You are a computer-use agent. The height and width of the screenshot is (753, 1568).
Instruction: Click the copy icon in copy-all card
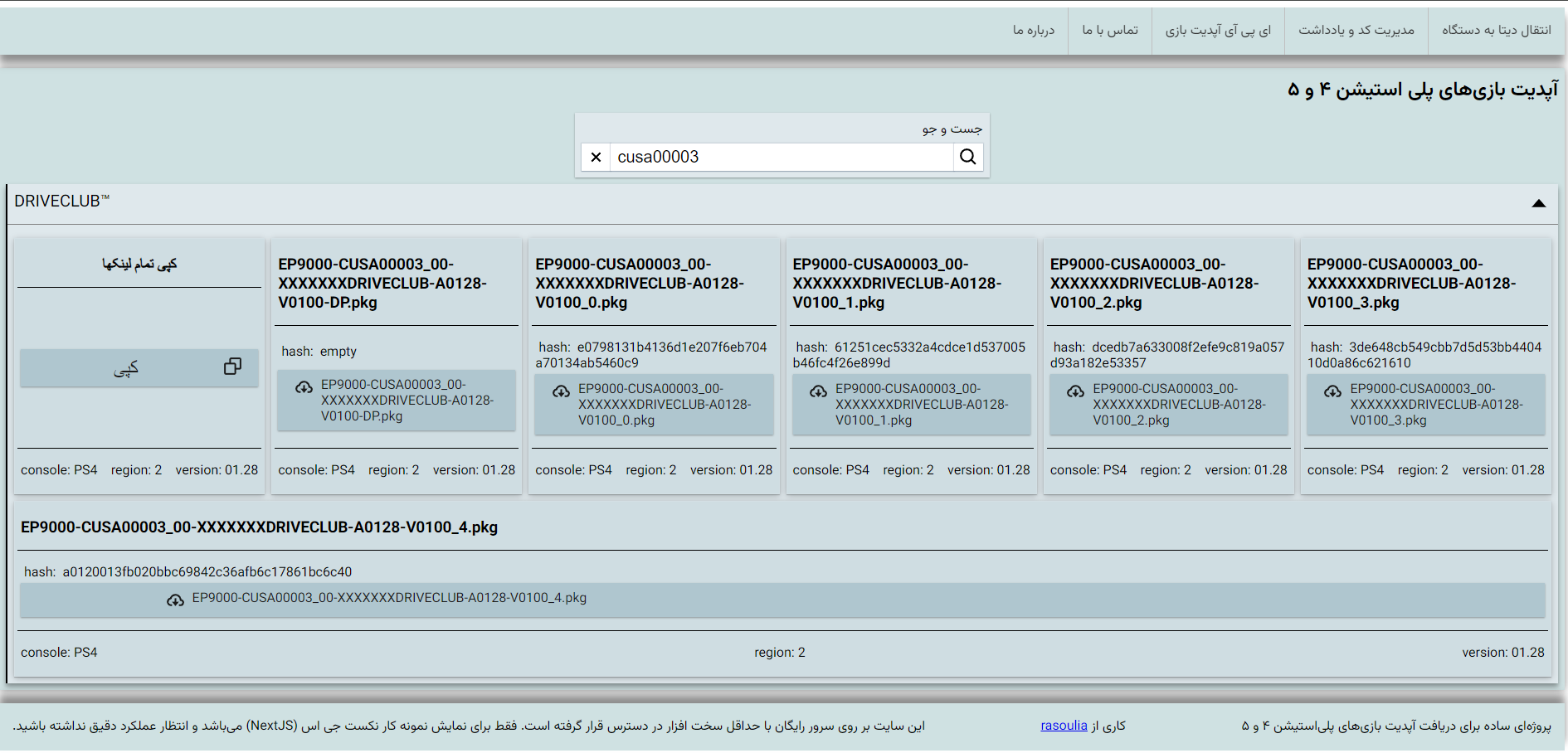(x=232, y=367)
